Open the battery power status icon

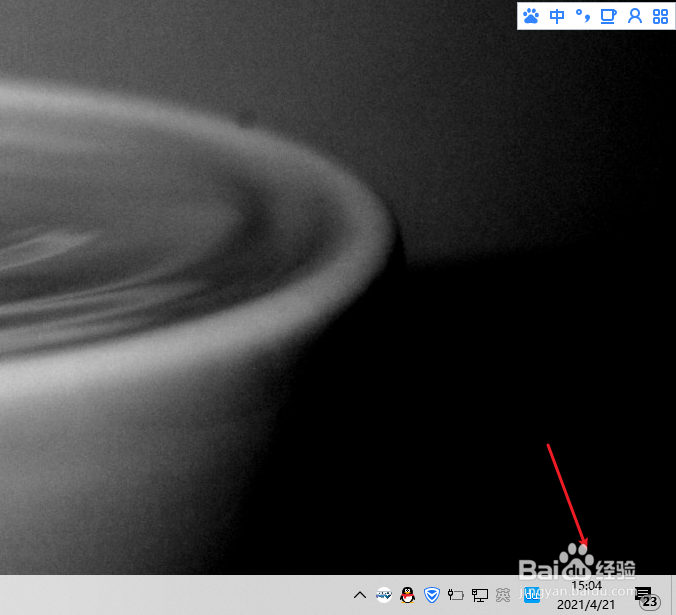point(455,595)
